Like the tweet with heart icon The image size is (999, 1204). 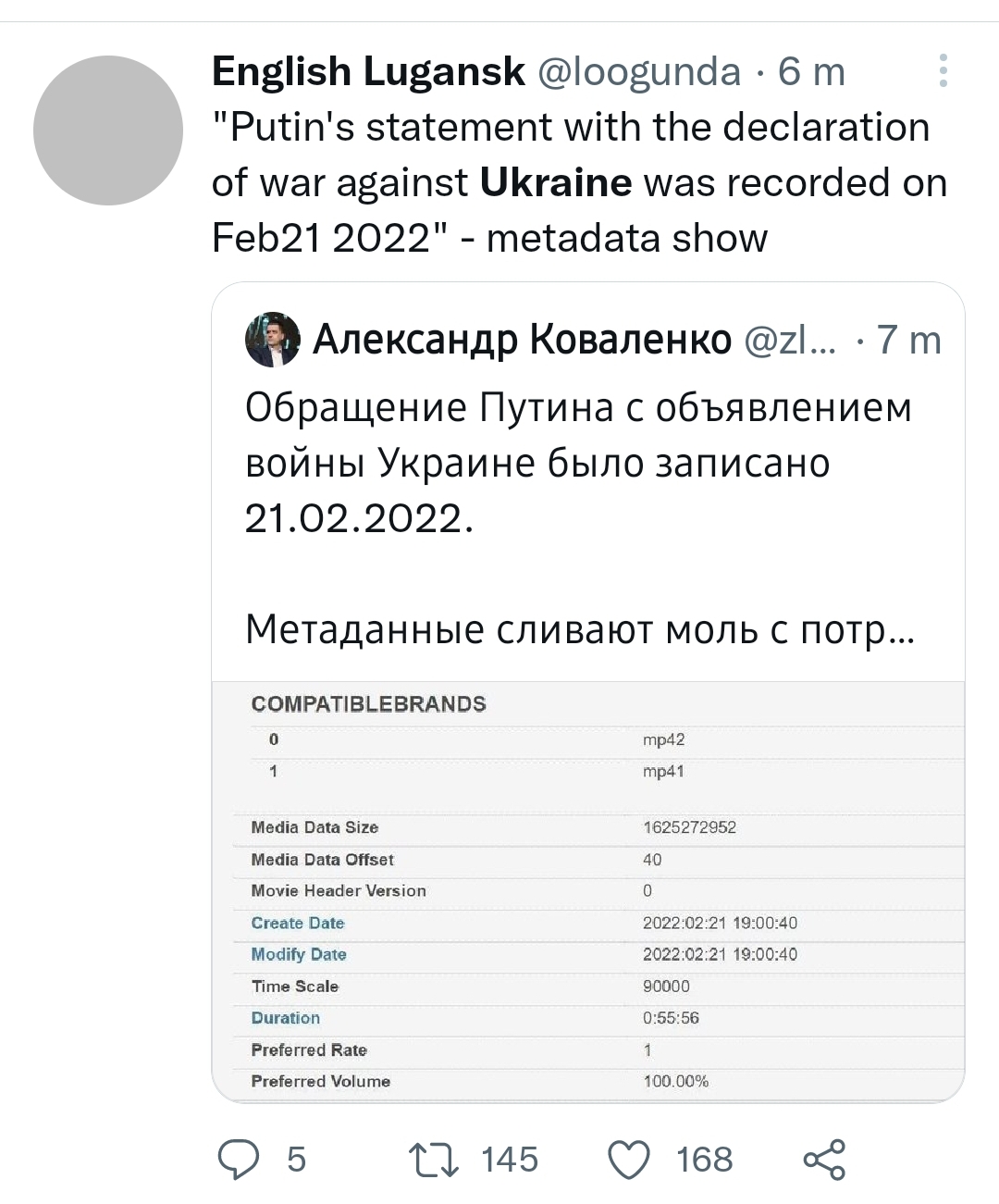pyautogui.click(x=629, y=1160)
